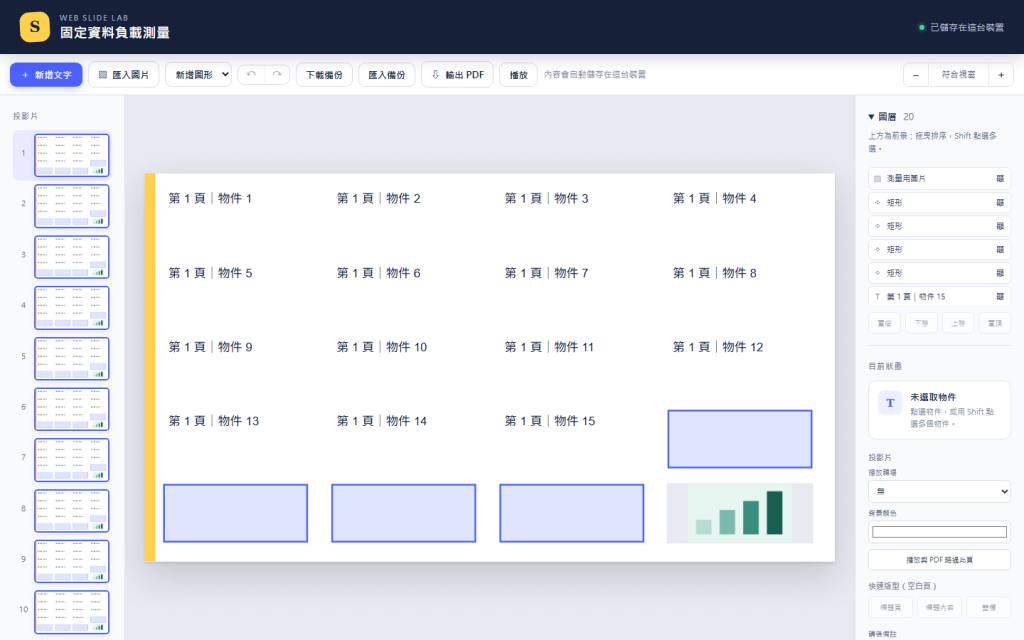
Task: Add a text box with 新增文字
Action: (46, 74)
